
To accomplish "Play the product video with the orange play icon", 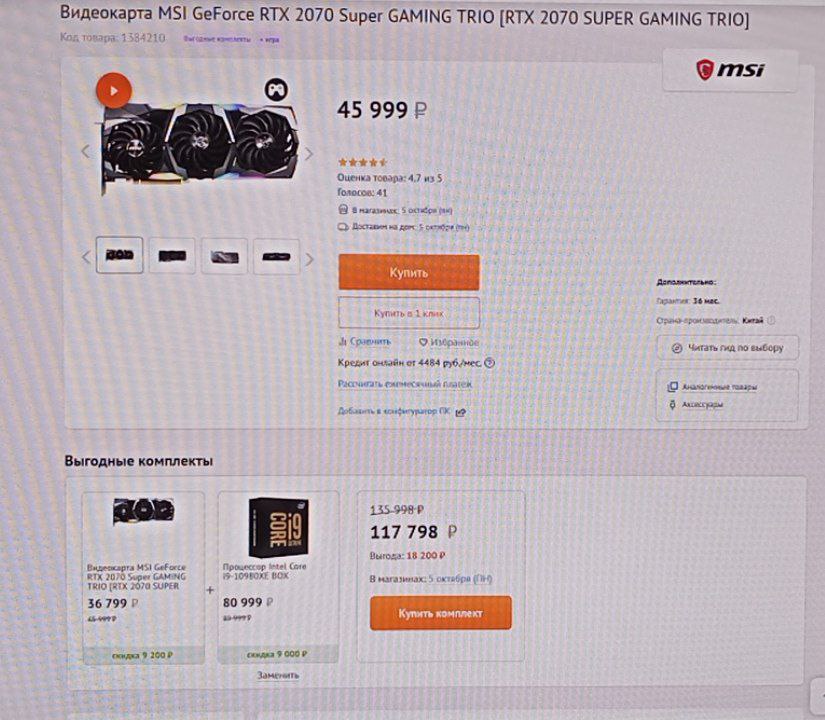I will coord(114,91).
